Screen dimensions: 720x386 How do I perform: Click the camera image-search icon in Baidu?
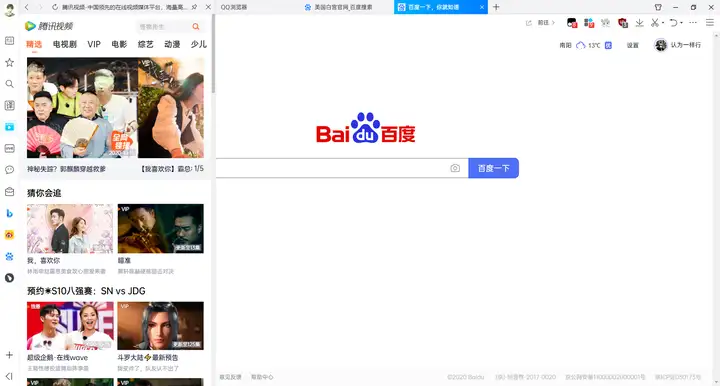[455, 168]
